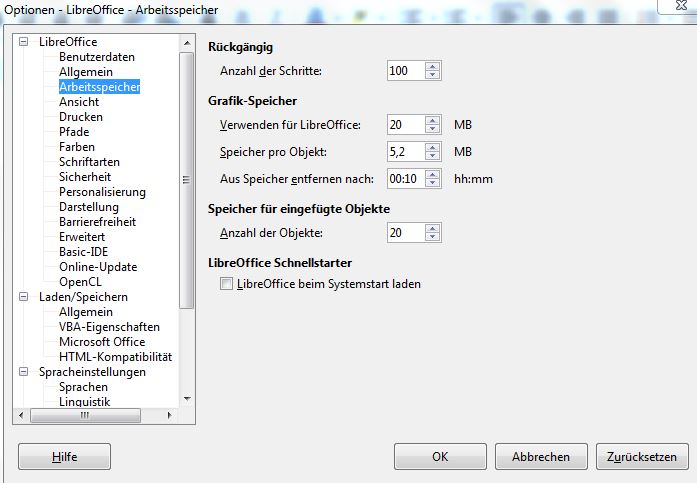
Task: Select the Microsoft Office entry
Action: click(x=102, y=342)
